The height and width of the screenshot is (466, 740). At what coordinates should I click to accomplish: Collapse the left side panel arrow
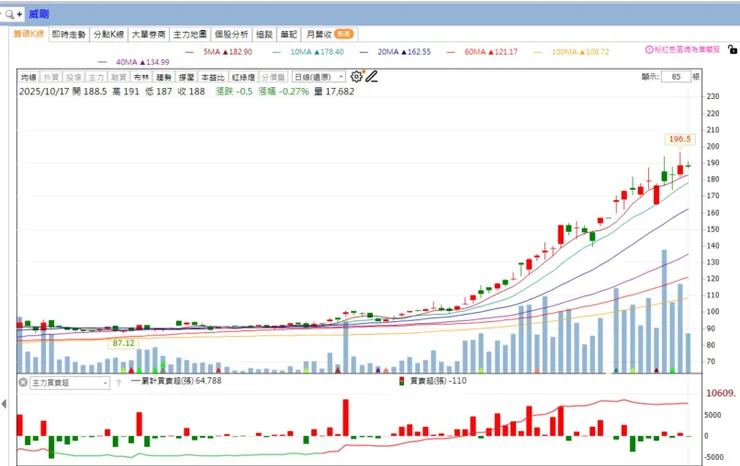pos(4,404)
